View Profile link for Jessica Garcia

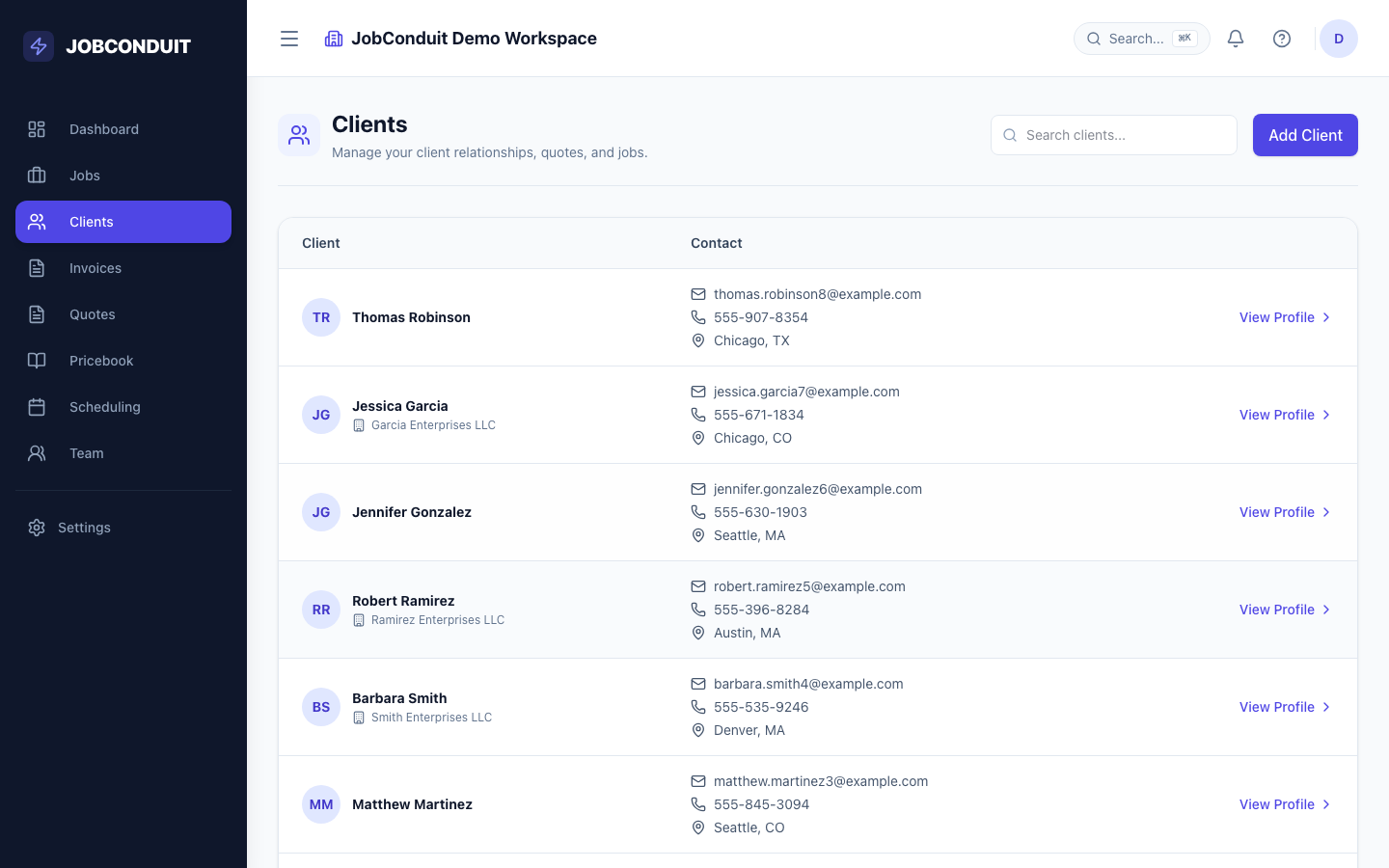pos(1285,415)
